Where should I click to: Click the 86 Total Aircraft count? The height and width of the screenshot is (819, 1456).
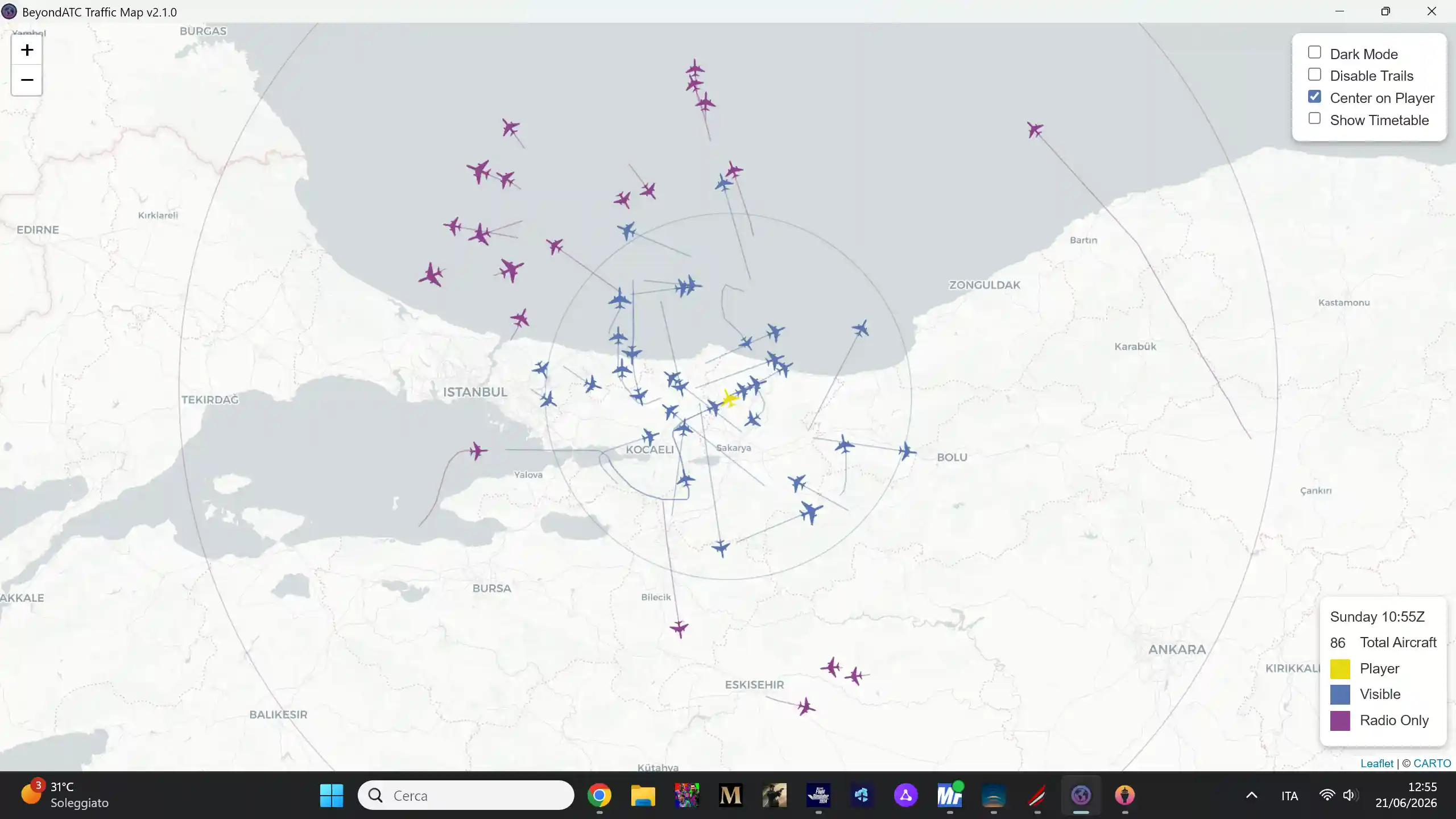point(1383,643)
